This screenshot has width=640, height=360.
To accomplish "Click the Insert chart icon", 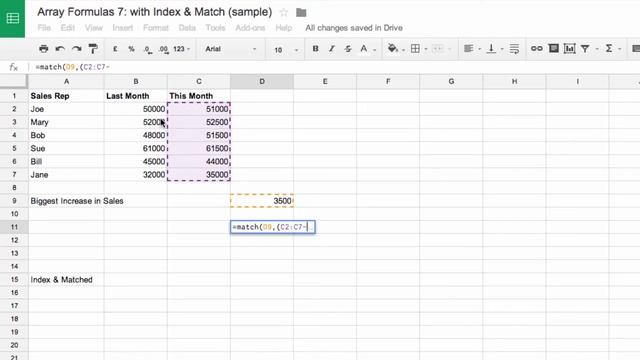I will click(569, 49).
